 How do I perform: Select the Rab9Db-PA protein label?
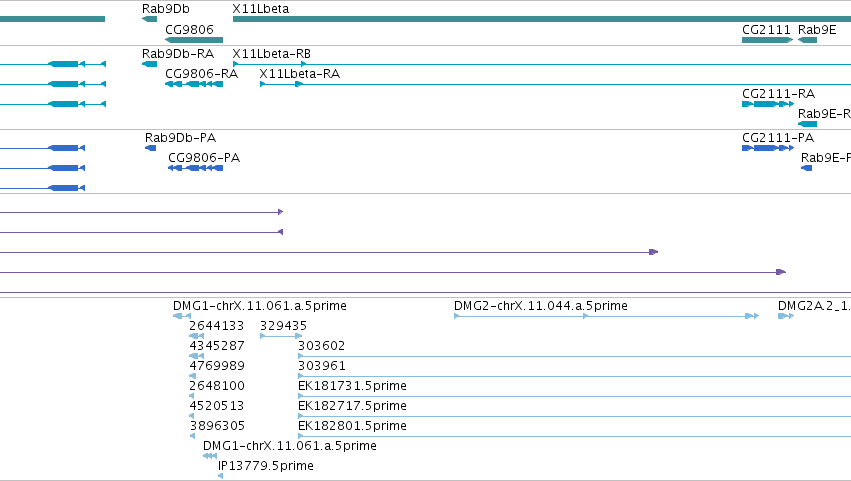tap(180, 137)
